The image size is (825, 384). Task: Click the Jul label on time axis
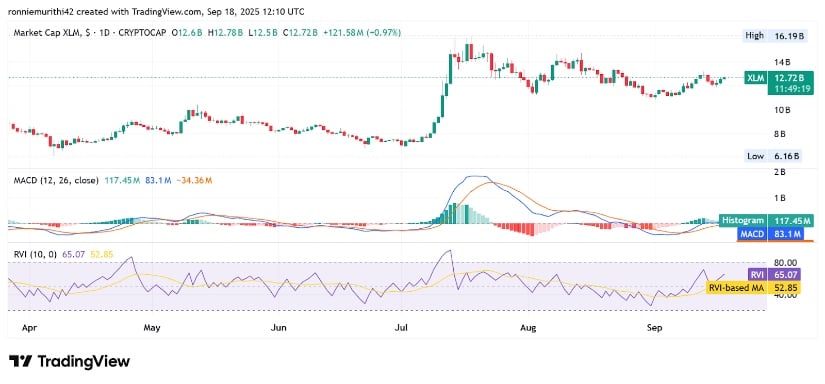(401, 328)
